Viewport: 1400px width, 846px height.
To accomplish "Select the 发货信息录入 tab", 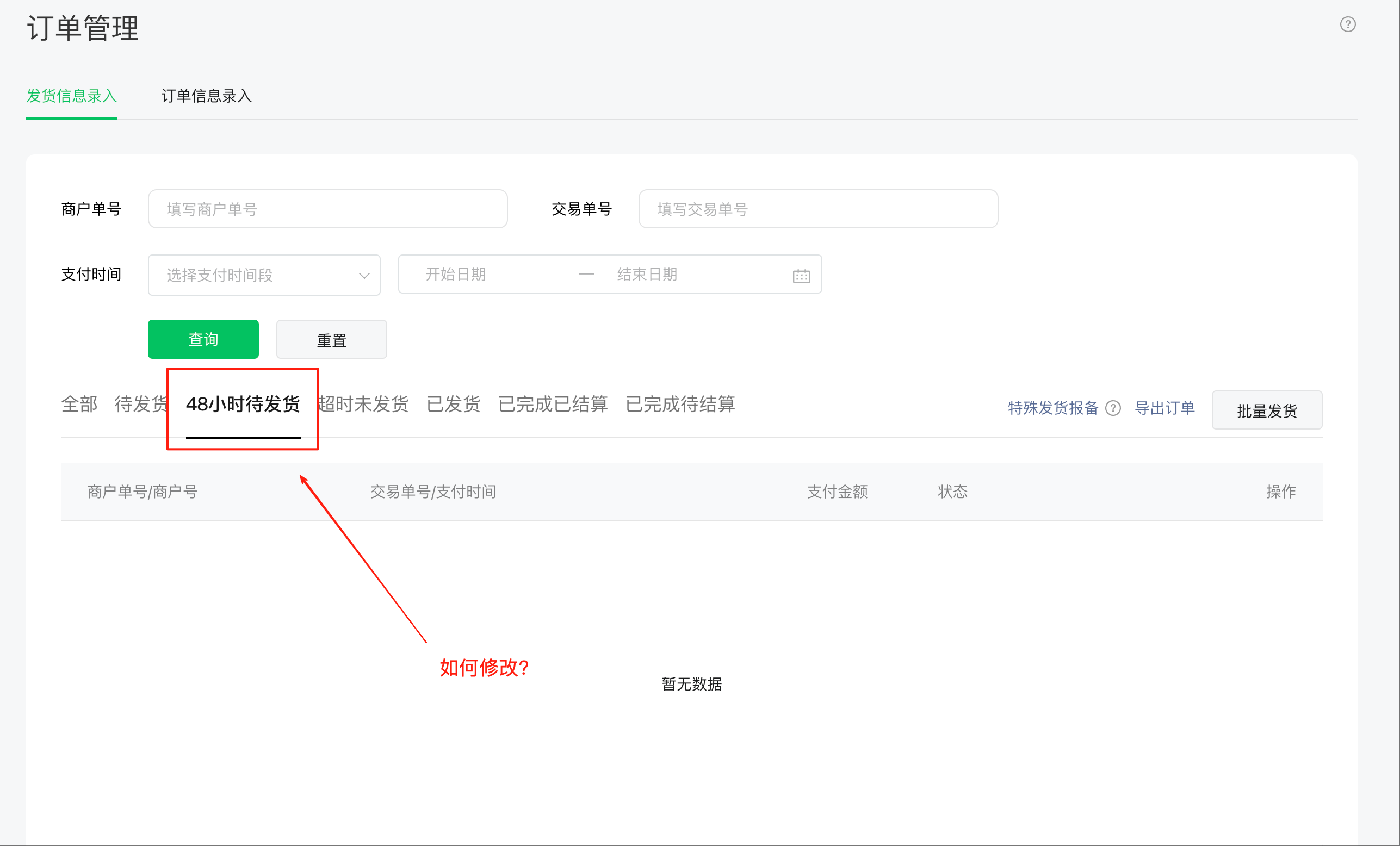I will click(72, 96).
